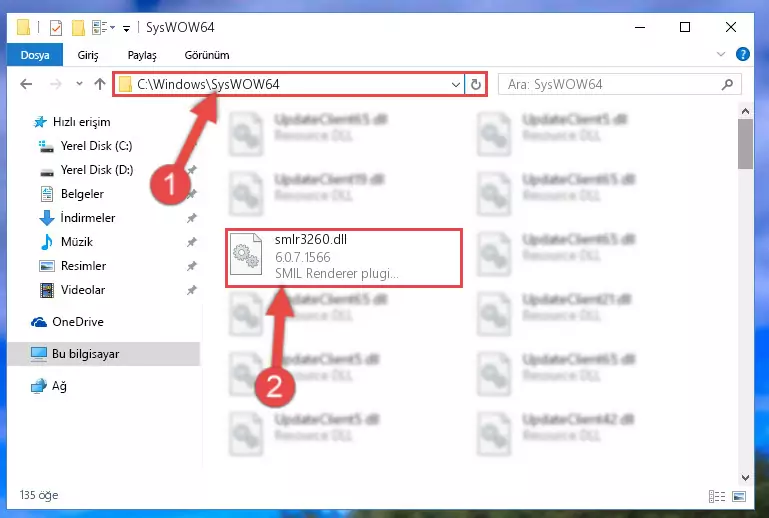Select Hızlı erişim in navigation pane
Viewport: 769px width, 518px height.
(81, 122)
